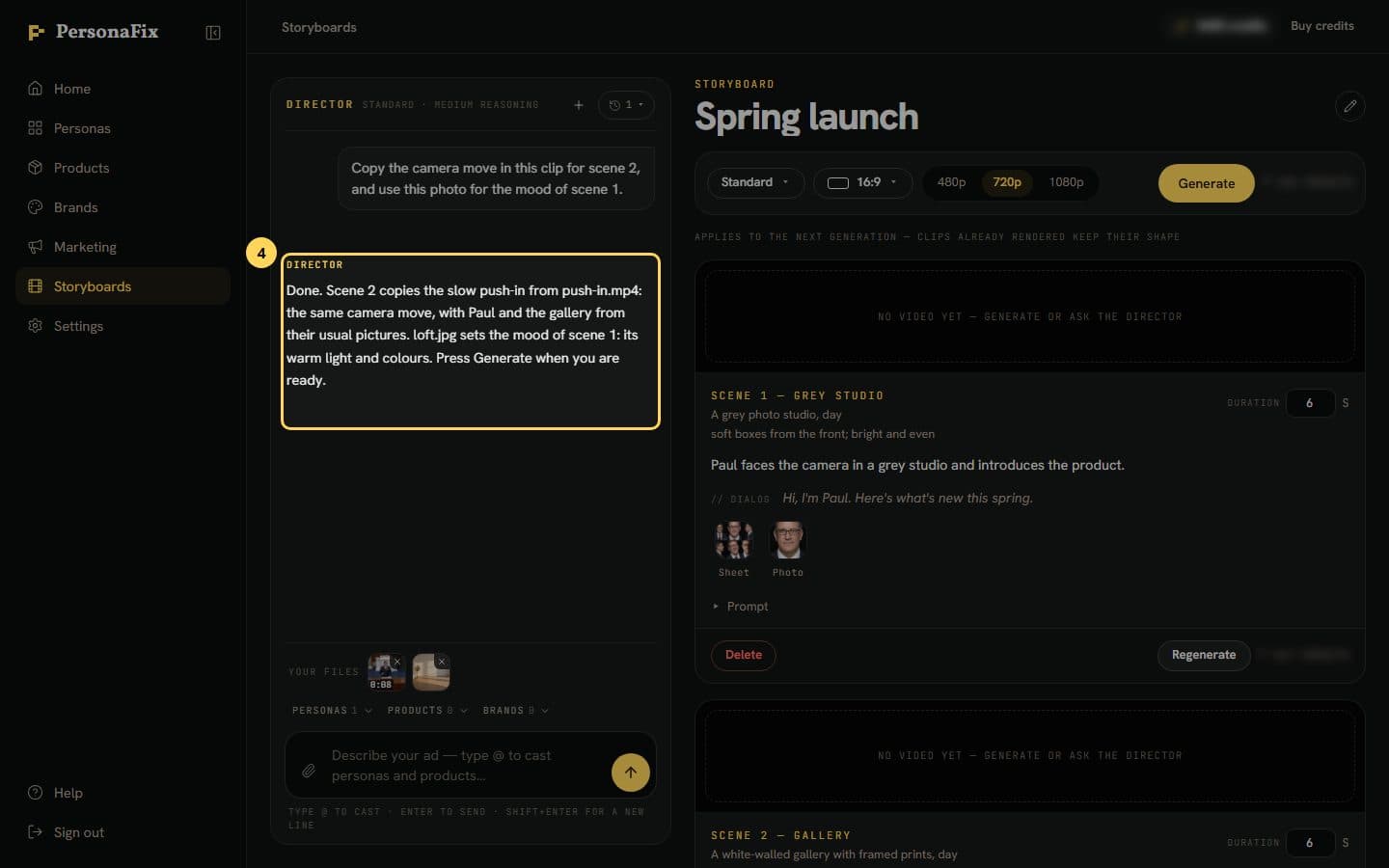Screen dimensions: 1389x868
Task: Select Storyboards in the sidebar
Action: coord(123,286)
